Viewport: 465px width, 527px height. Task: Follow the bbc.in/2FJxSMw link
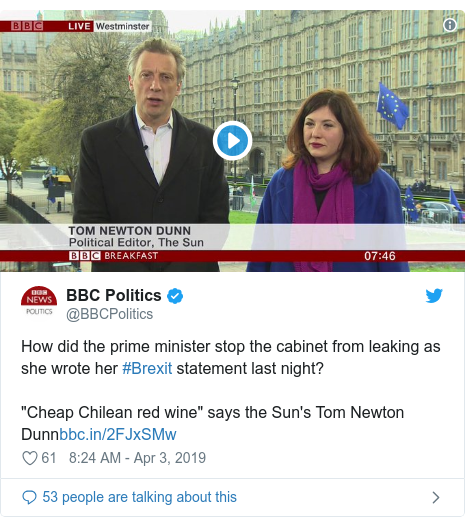click(118, 434)
